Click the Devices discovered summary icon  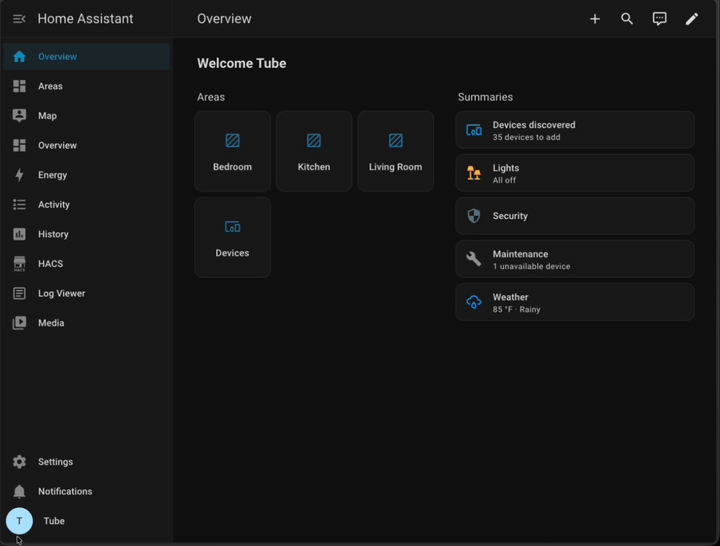474,130
